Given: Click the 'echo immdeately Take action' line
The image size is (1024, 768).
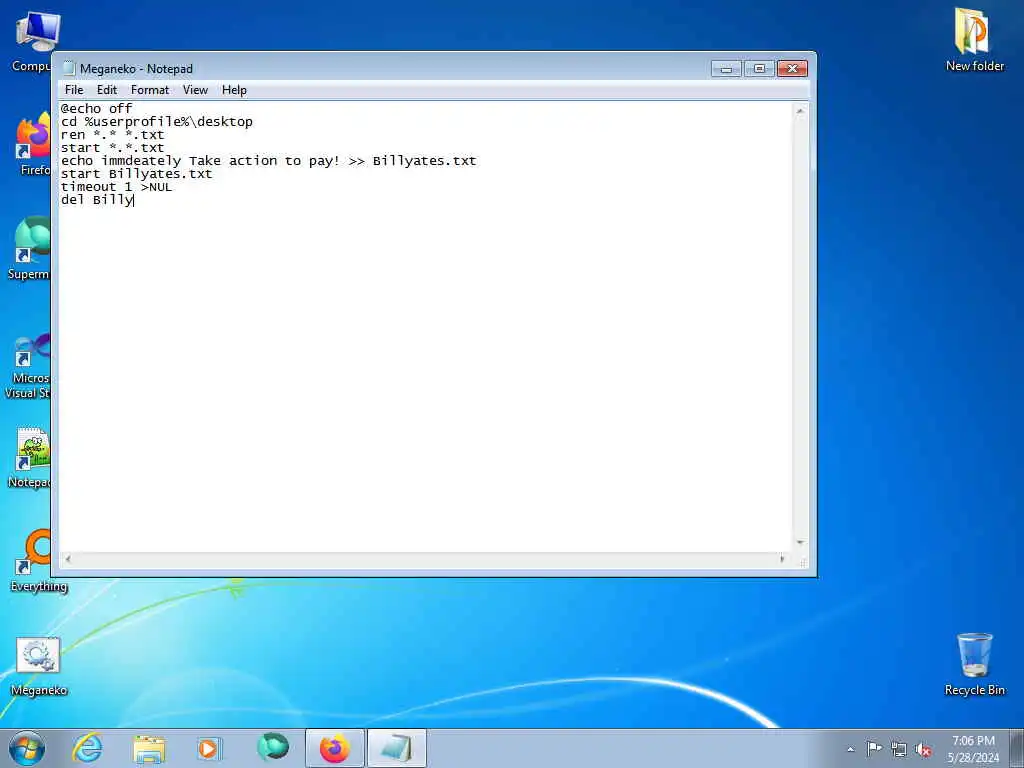Looking at the screenshot, I should pyautogui.click(x=268, y=161).
